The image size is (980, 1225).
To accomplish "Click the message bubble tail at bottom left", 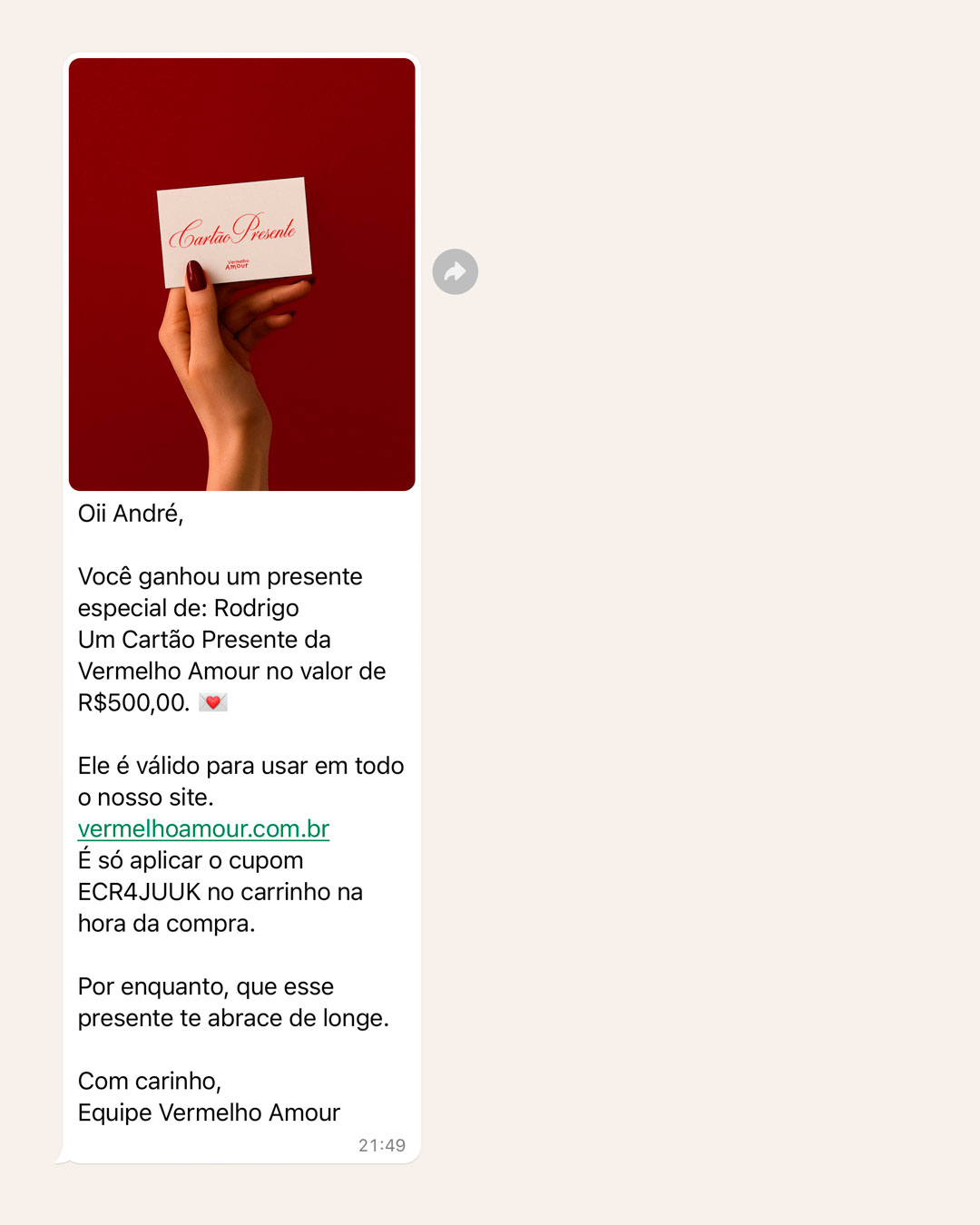I will click(x=63, y=1157).
